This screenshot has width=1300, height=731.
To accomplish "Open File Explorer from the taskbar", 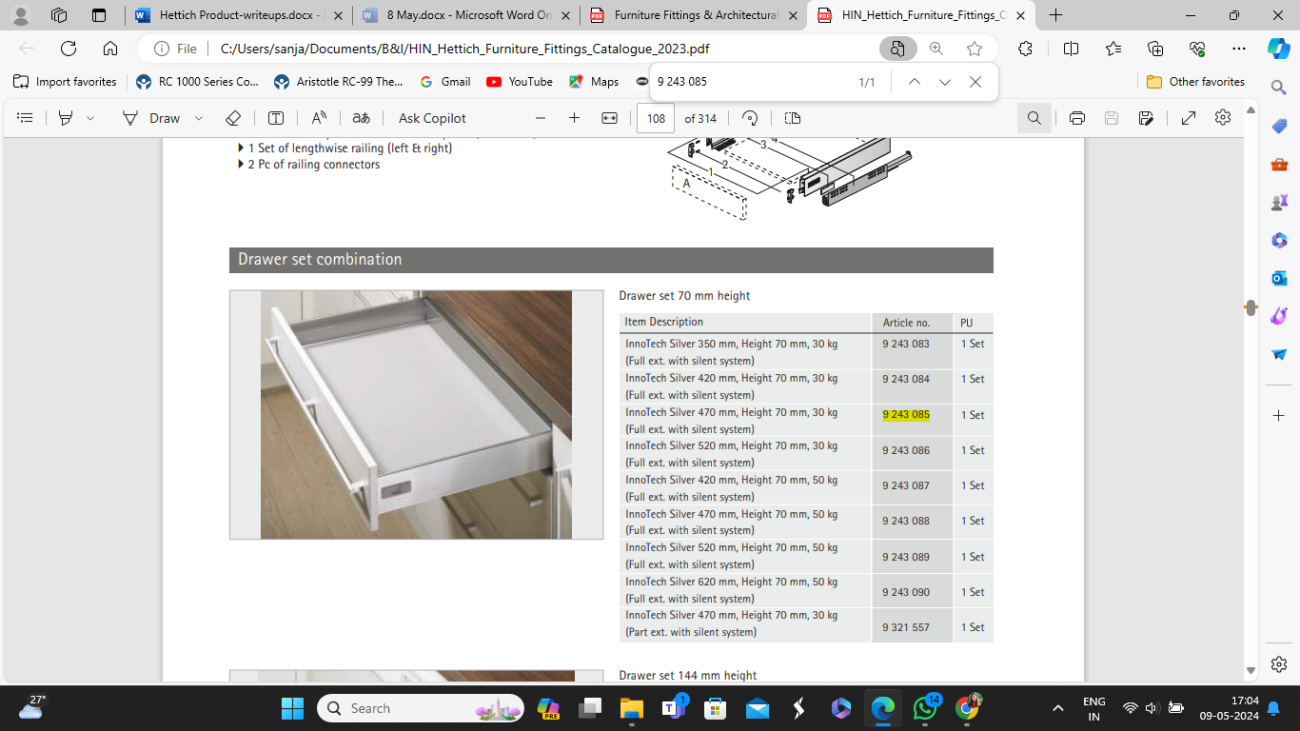I will [631, 708].
